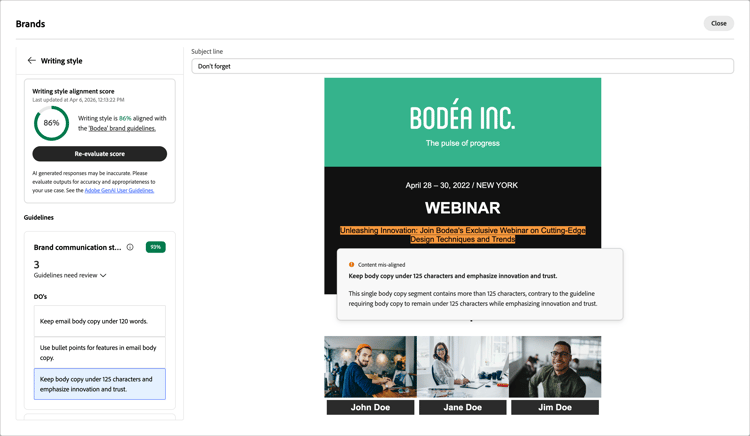
Task: Open the Adobe GenAI User Guidelines link
Action: [119, 190]
